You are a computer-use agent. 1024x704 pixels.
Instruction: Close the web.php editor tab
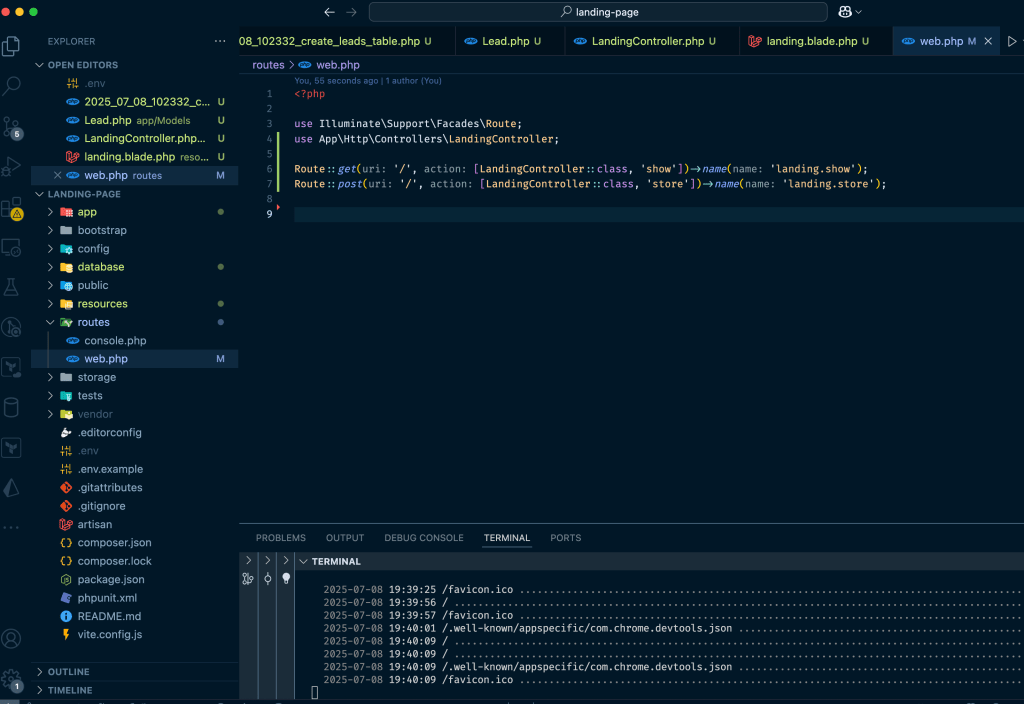(x=989, y=41)
